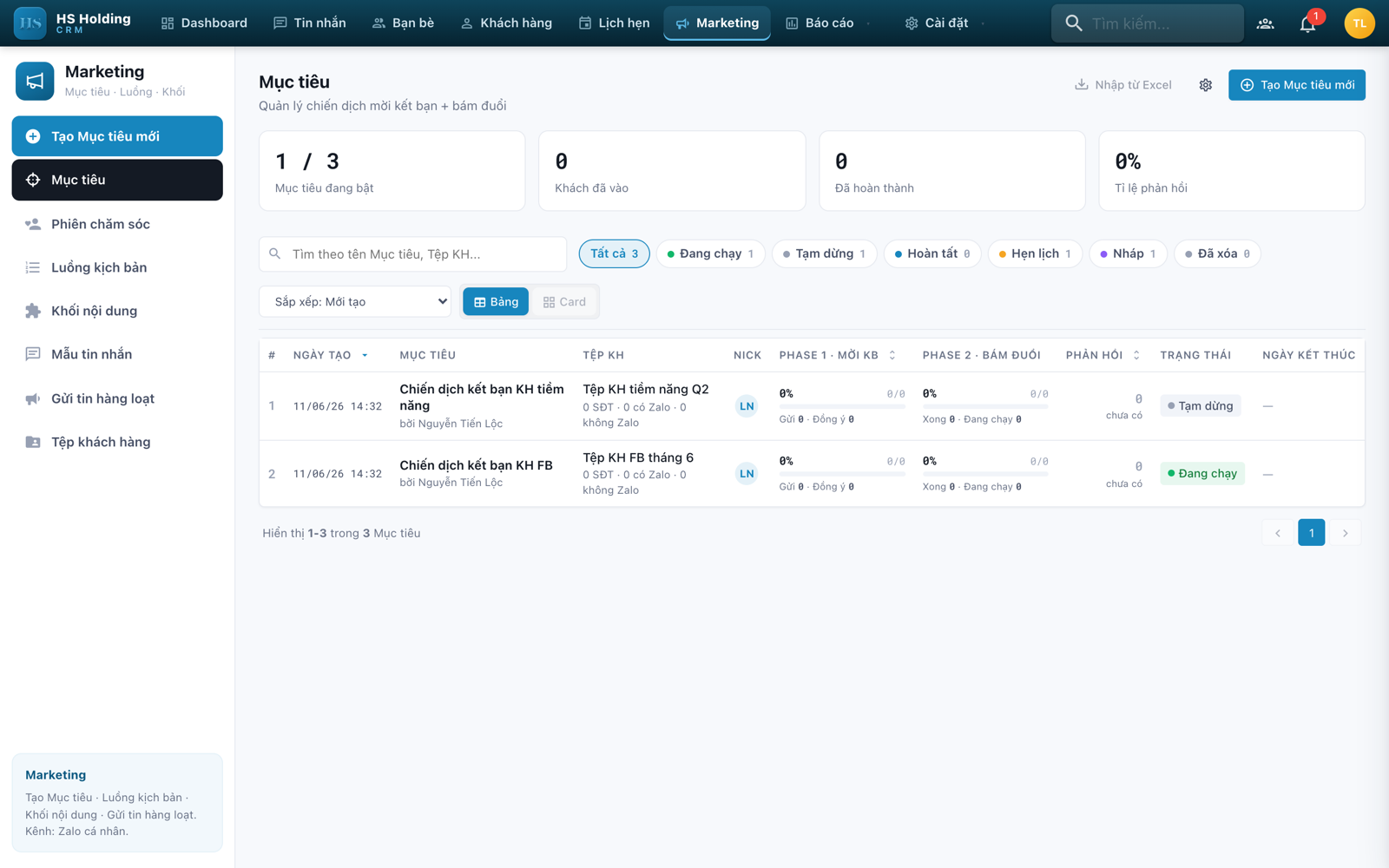This screenshot has height=868, width=1389.
Task: Open Marketing tab
Action: 717,23
